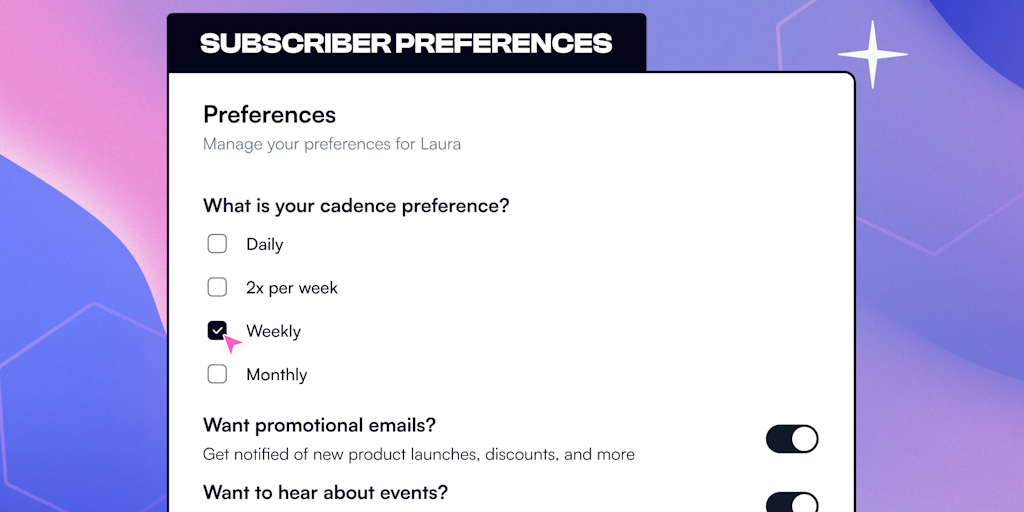This screenshot has height=512, width=1024.
Task: Click the "Want promotional emails?" label
Action: (319, 425)
